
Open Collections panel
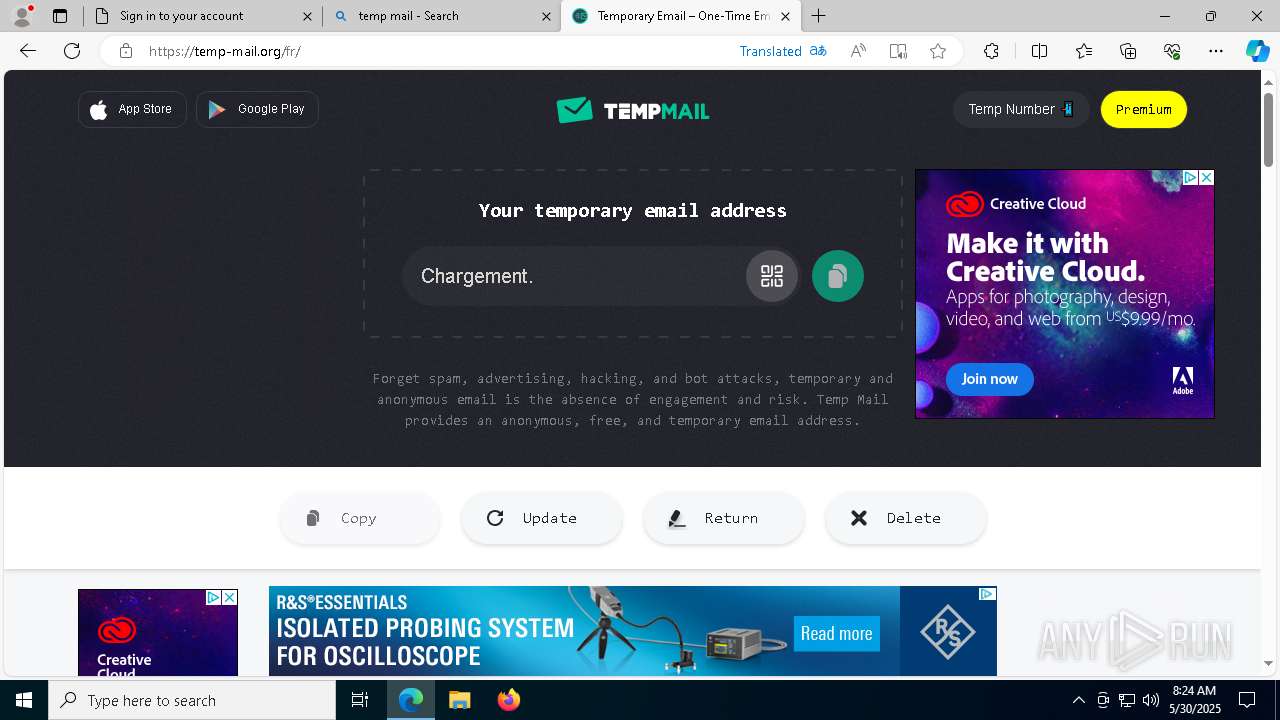[x=1128, y=51]
